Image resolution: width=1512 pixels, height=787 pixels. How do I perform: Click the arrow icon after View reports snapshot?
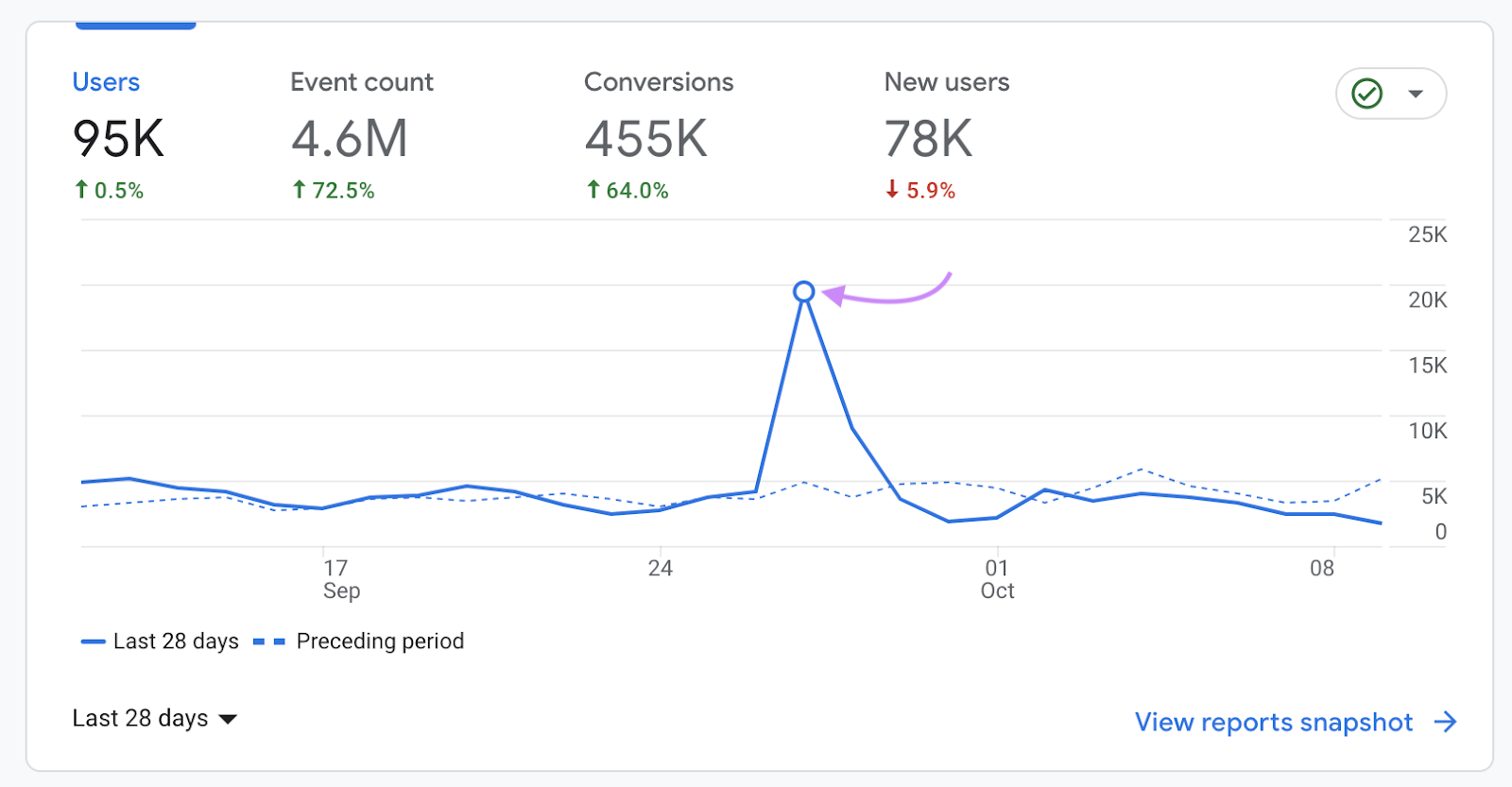point(1446,722)
